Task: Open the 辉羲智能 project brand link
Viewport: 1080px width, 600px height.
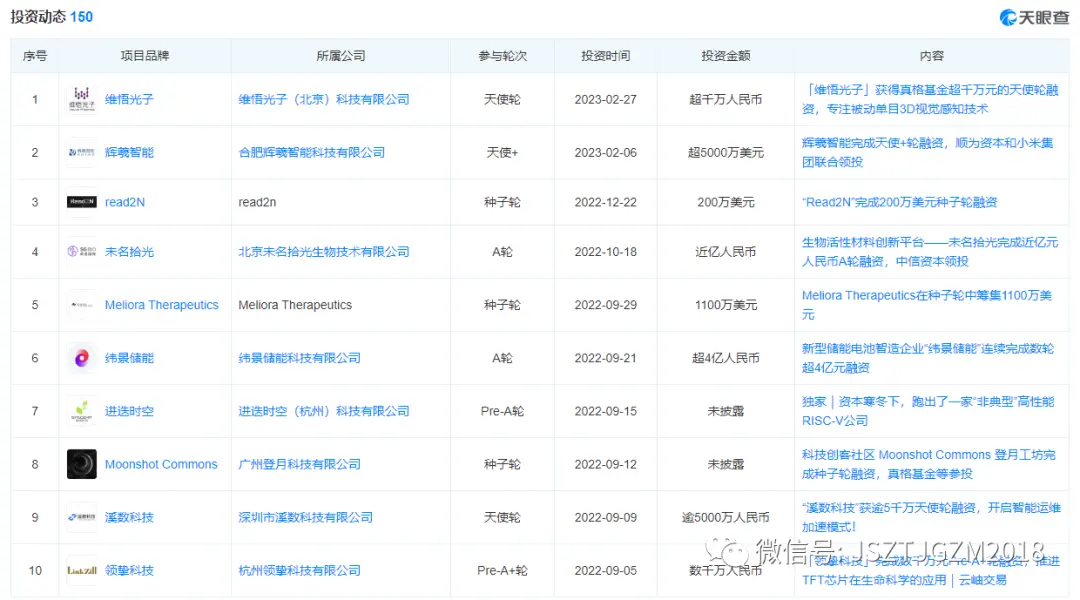Action: point(129,152)
